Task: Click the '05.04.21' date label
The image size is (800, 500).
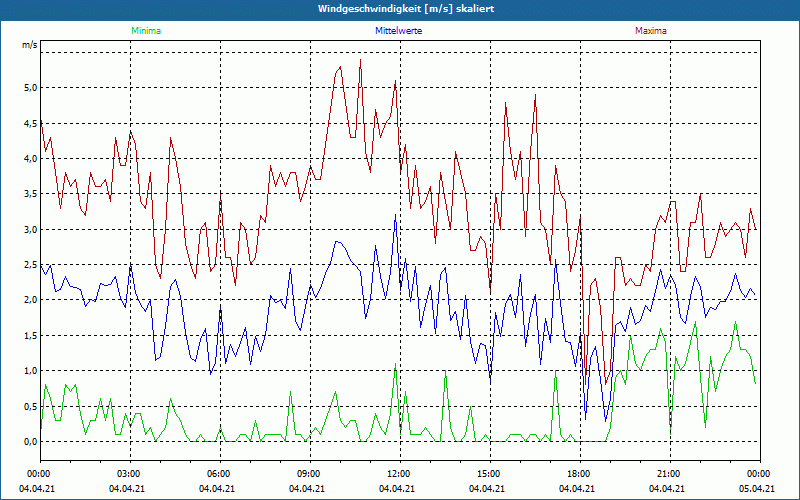Action: pos(757,488)
